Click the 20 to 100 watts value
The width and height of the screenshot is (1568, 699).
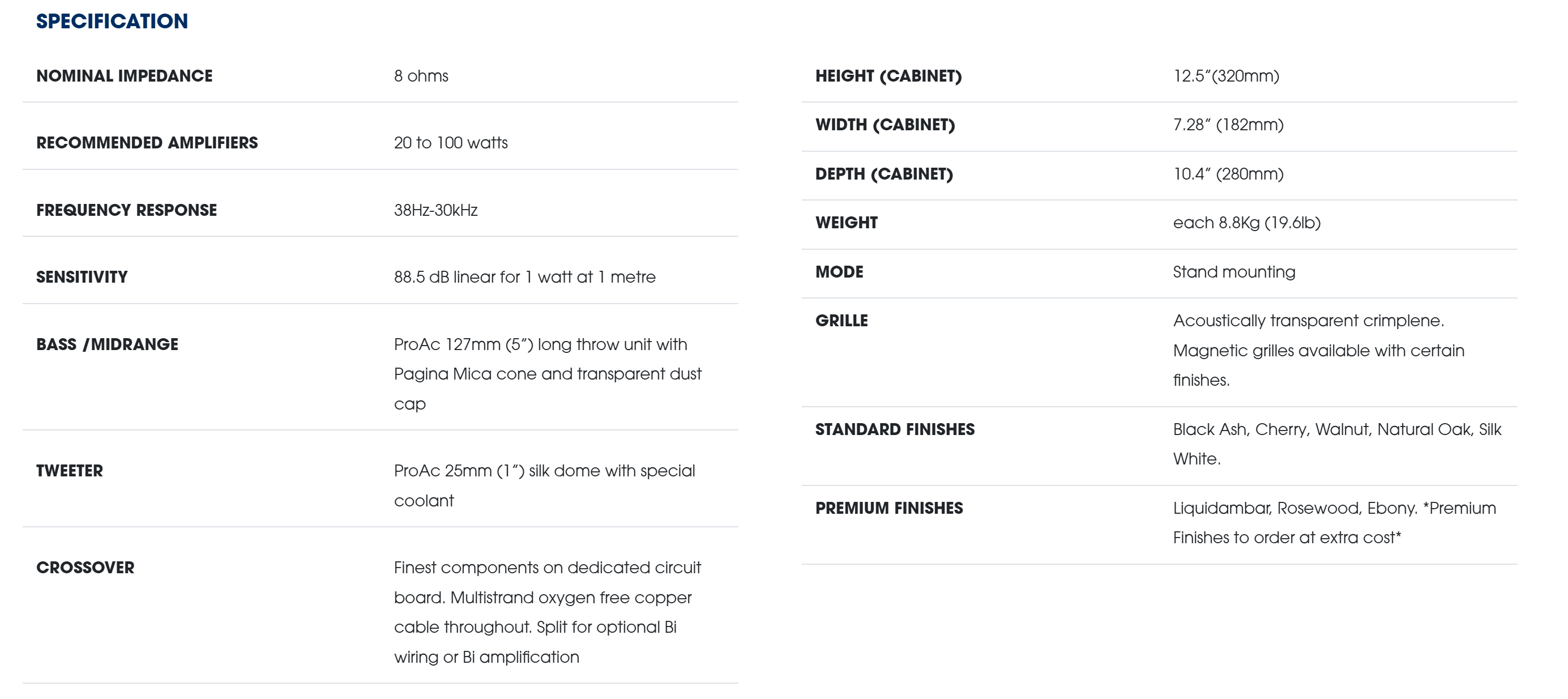point(450,143)
